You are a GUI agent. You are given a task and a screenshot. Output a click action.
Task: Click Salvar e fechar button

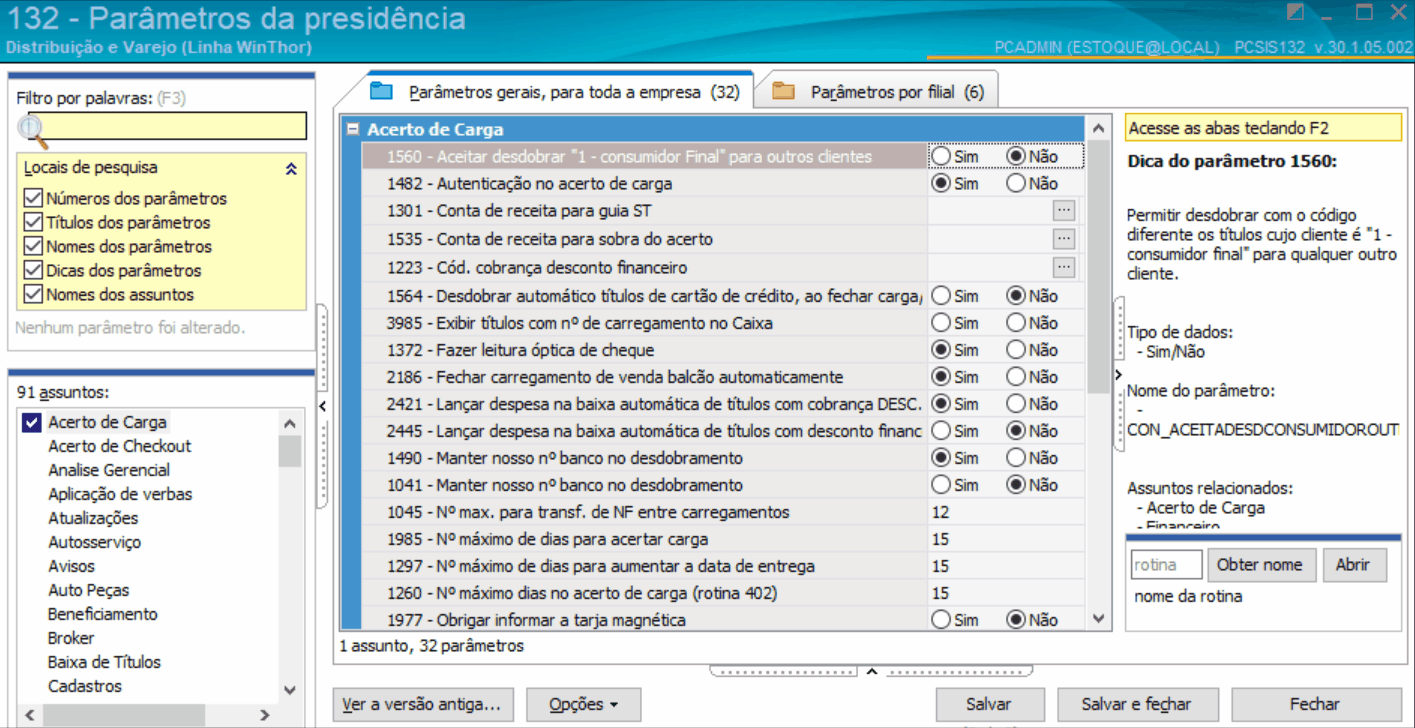pyautogui.click(x=1136, y=705)
